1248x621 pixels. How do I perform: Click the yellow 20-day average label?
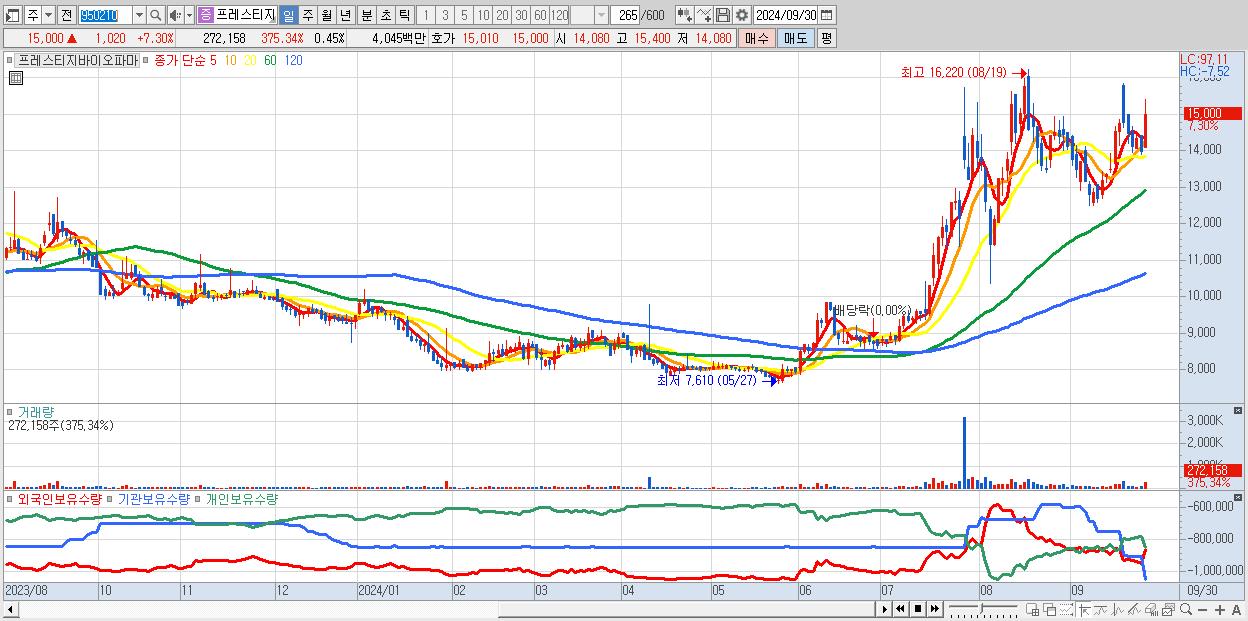coord(250,60)
